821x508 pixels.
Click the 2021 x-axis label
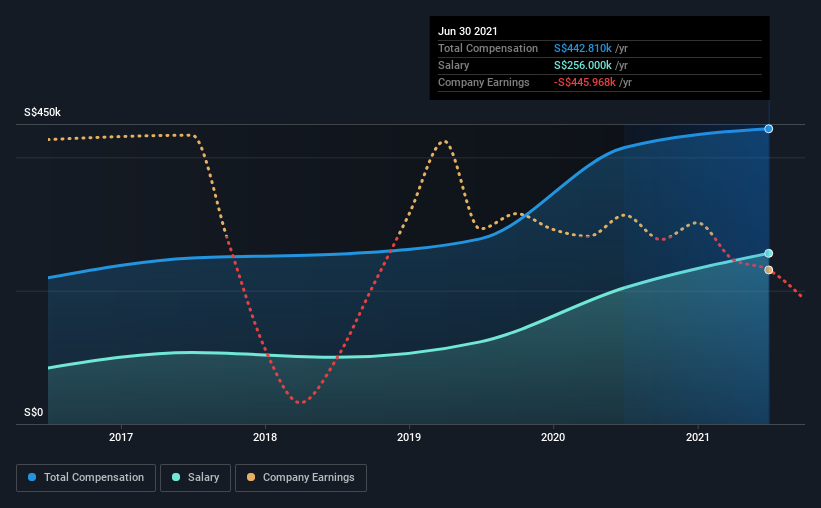tap(697, 437)
